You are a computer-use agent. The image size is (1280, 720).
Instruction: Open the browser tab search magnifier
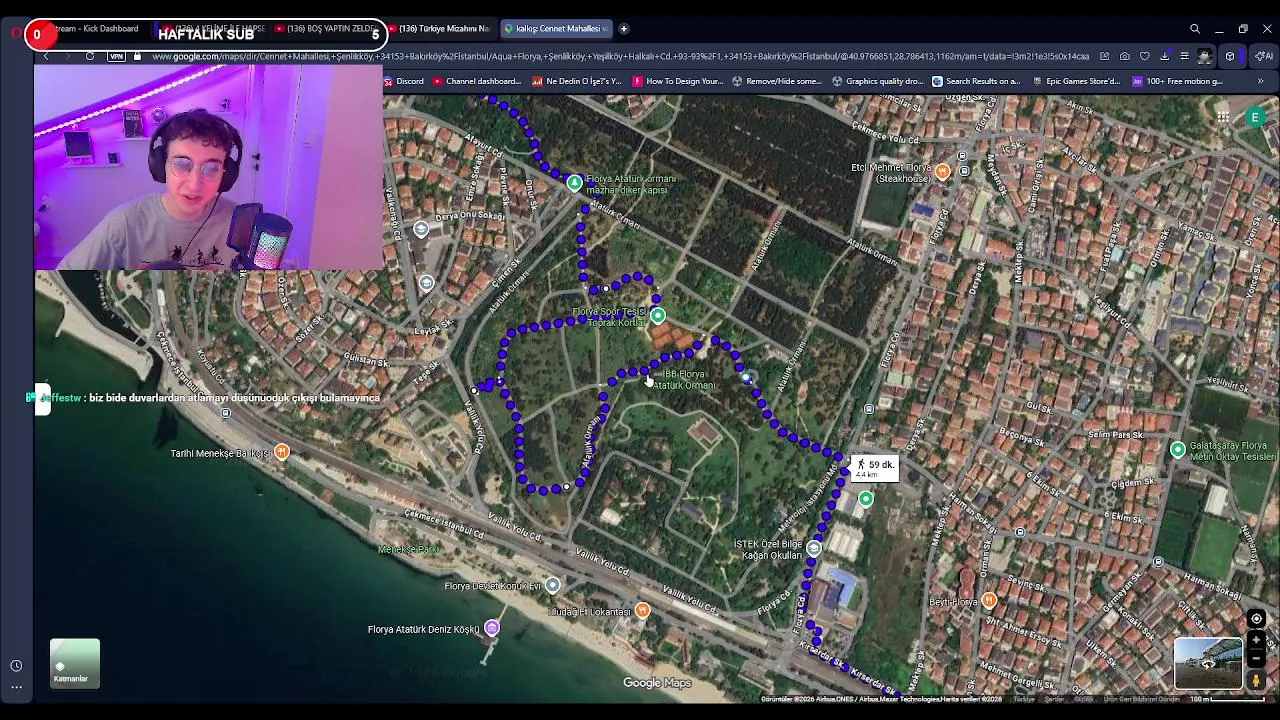[x=1195, y=29]
